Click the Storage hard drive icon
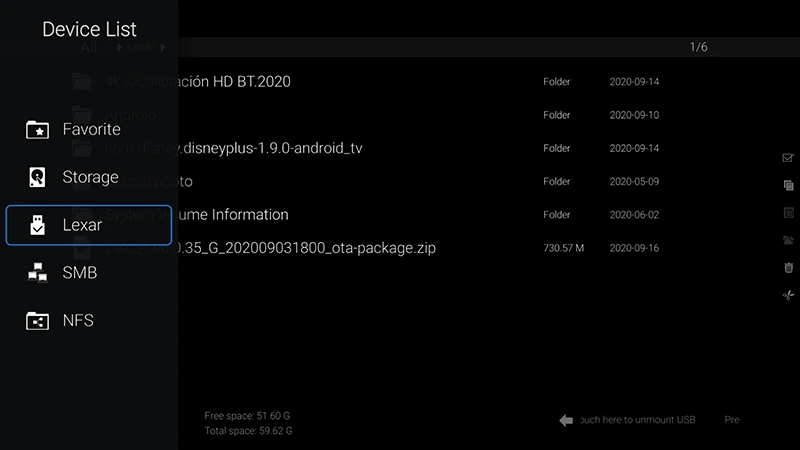The image size is (800, 450). coord(37,177)
